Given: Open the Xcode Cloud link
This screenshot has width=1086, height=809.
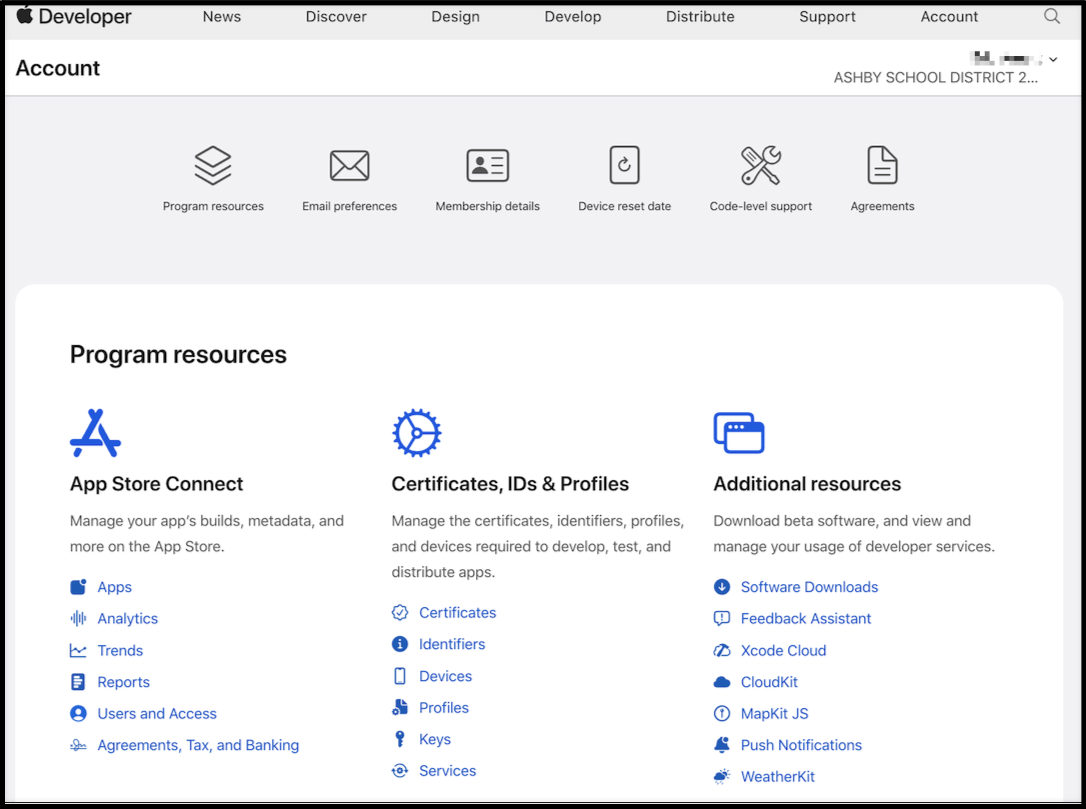Looking at the screenshot, I should pyautogui.click(x=783, y=650).
